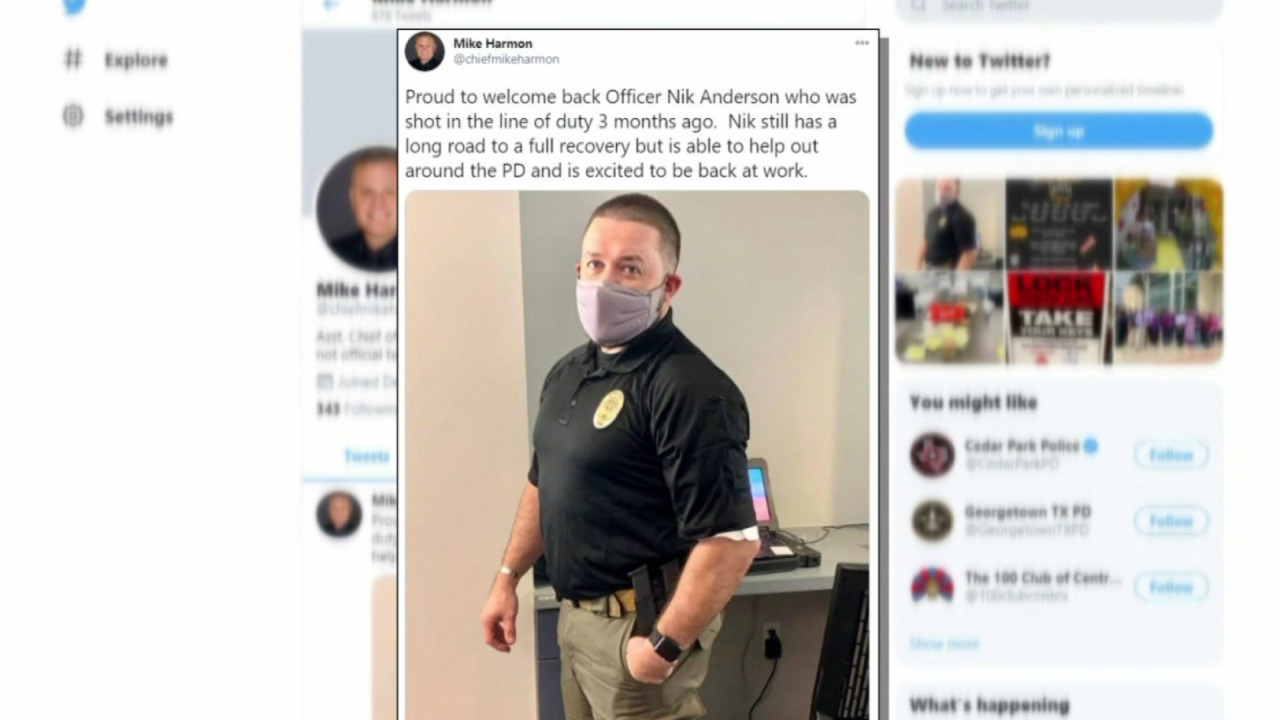Screen dimensions: 1280x720
Task: Open the Explore menu item
Action: pos(115,60)
